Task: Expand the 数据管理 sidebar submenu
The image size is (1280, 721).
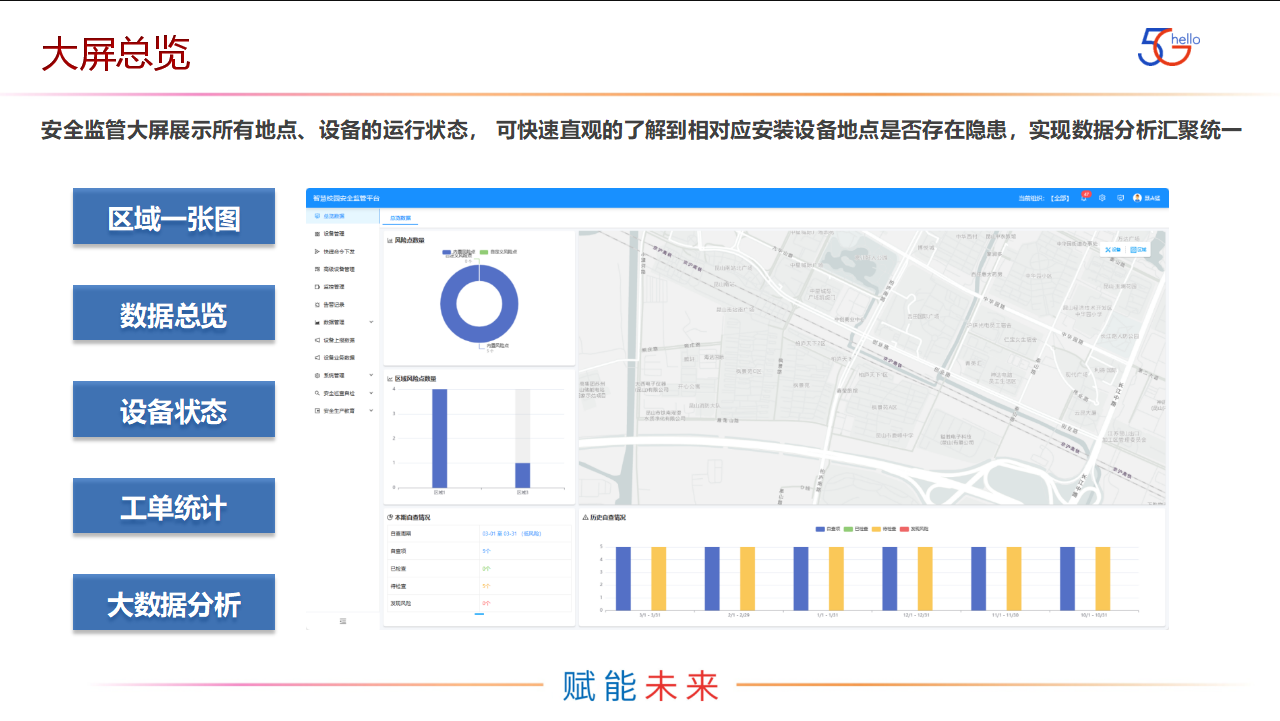Action: pos(371,322)
